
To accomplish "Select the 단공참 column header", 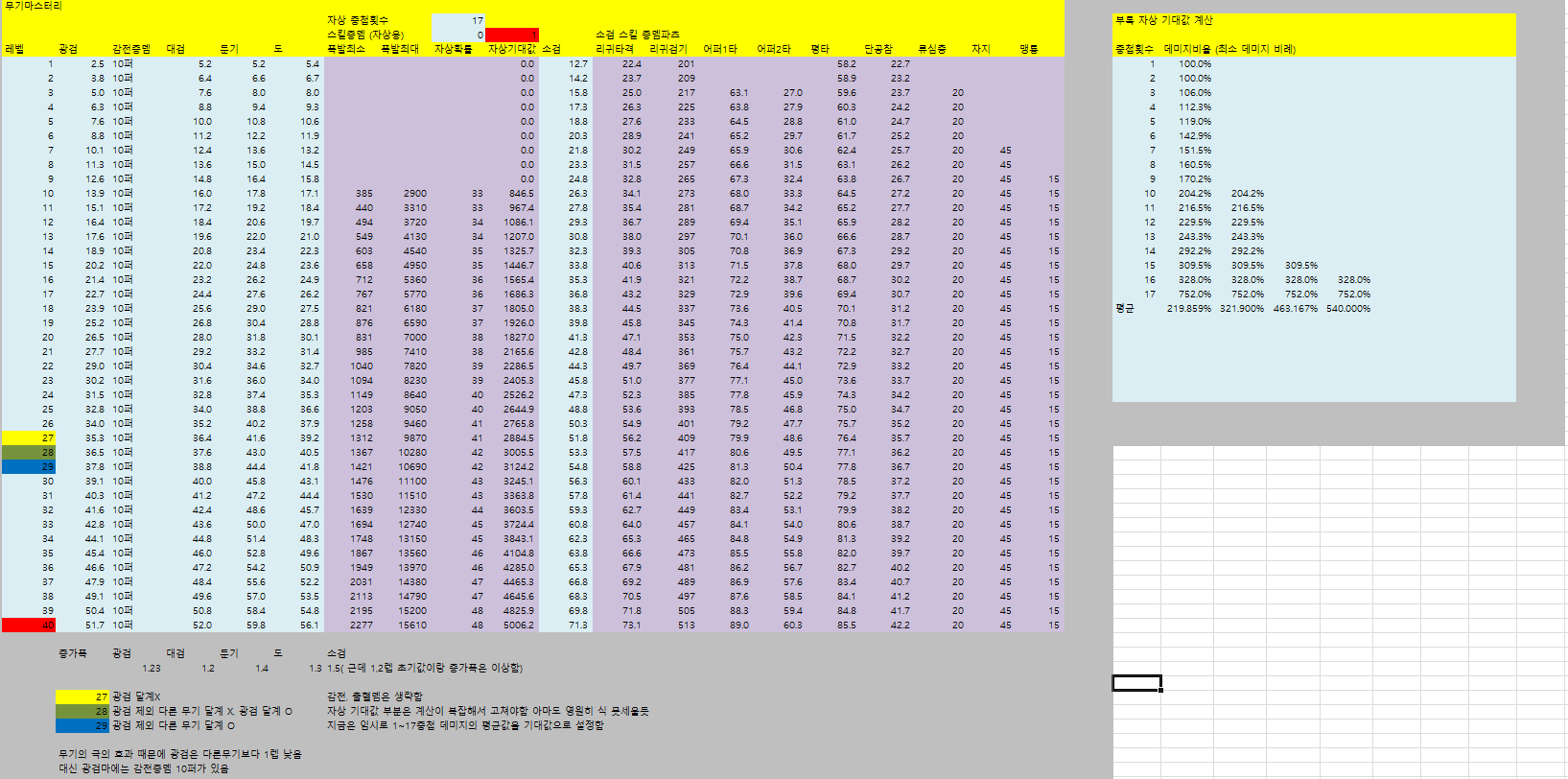I will (878, 49).
